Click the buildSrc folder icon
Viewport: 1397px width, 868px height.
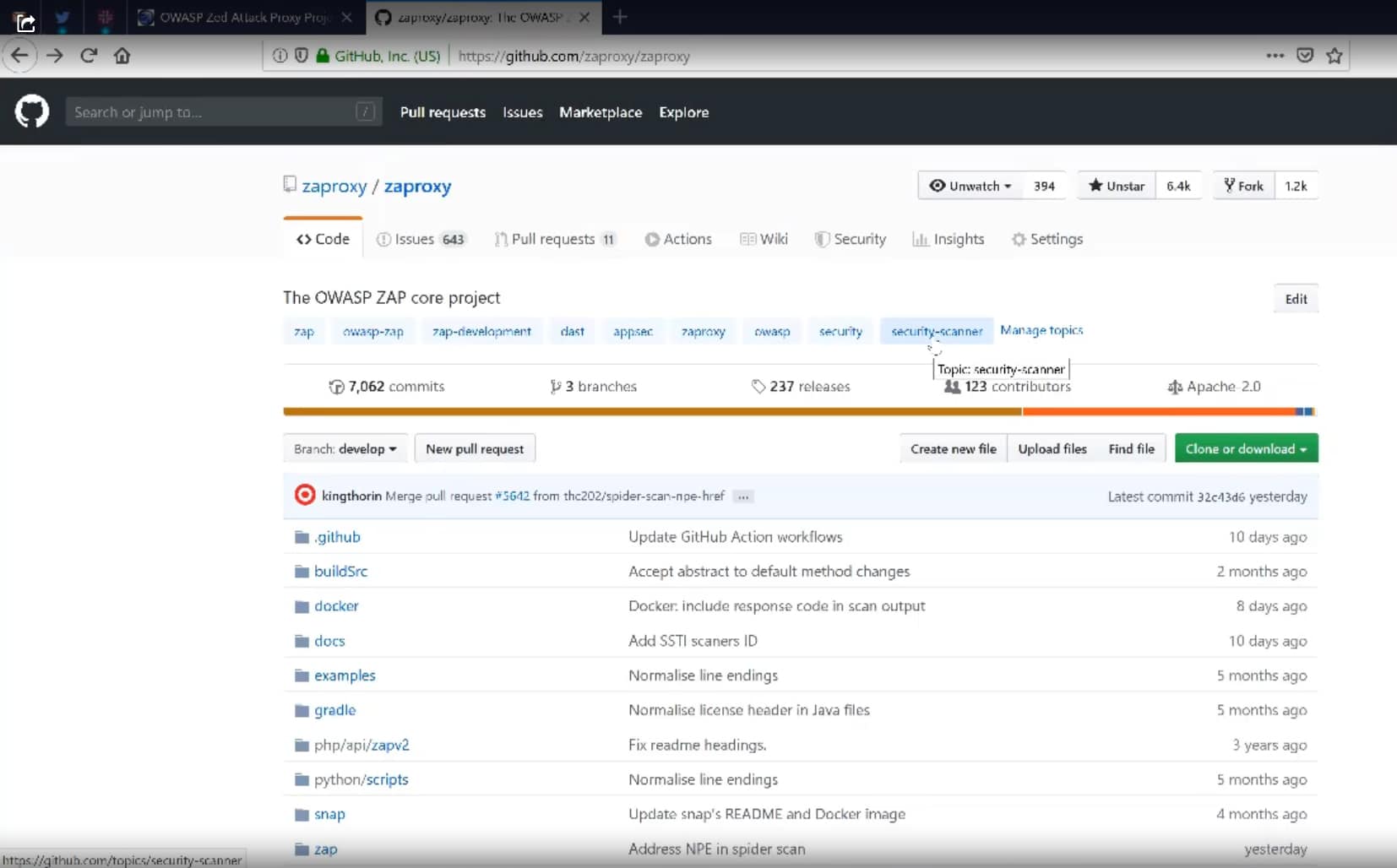(x=302, y=572)
